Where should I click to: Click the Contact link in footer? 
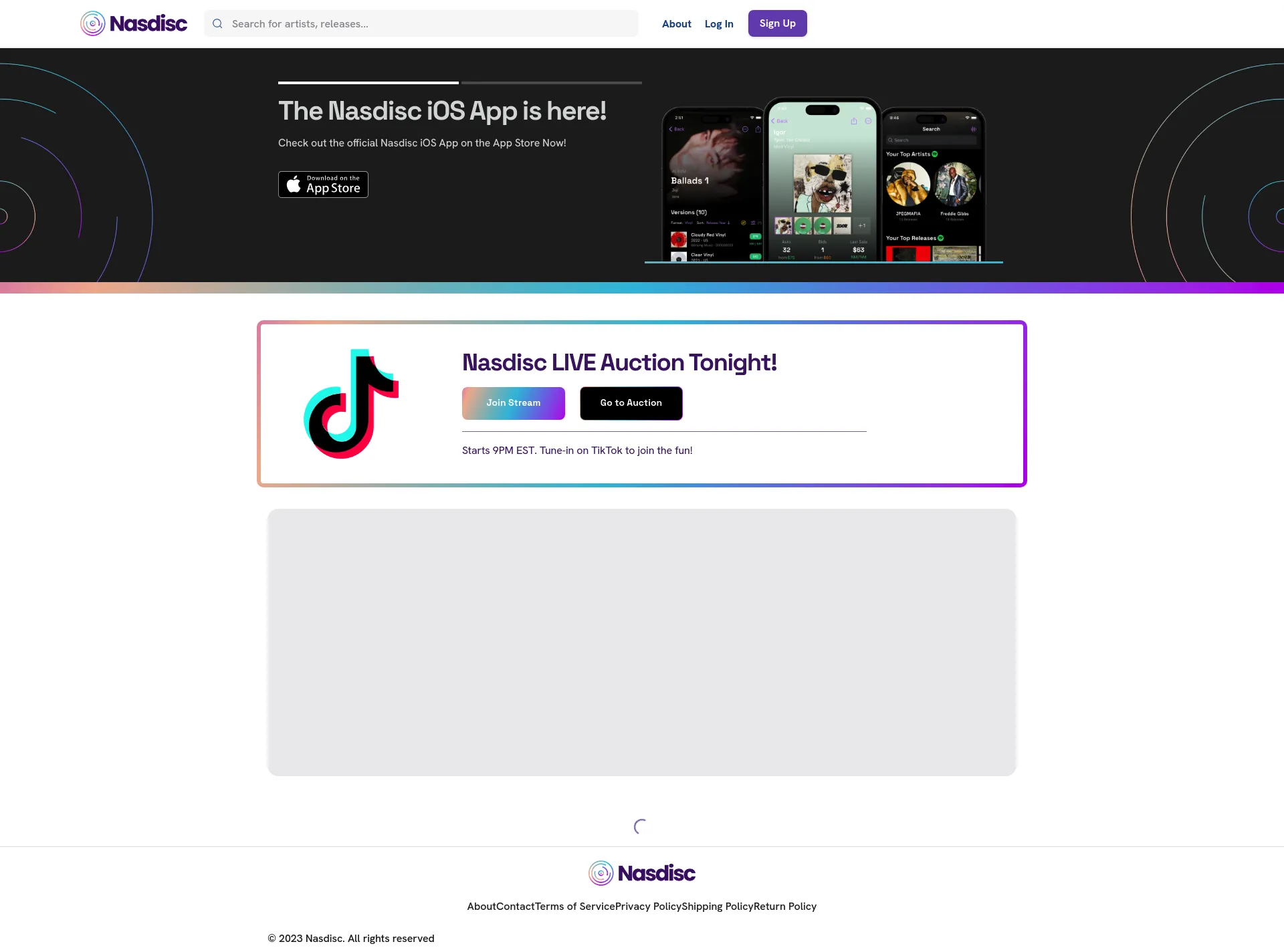[x=516, y=906]
